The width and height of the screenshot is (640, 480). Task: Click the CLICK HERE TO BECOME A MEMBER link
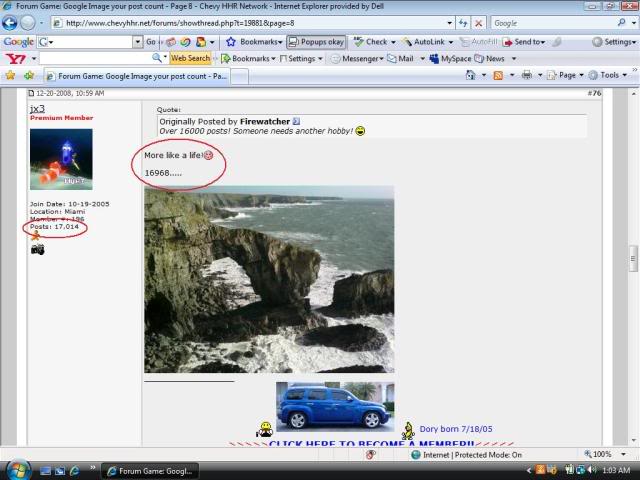371,444
